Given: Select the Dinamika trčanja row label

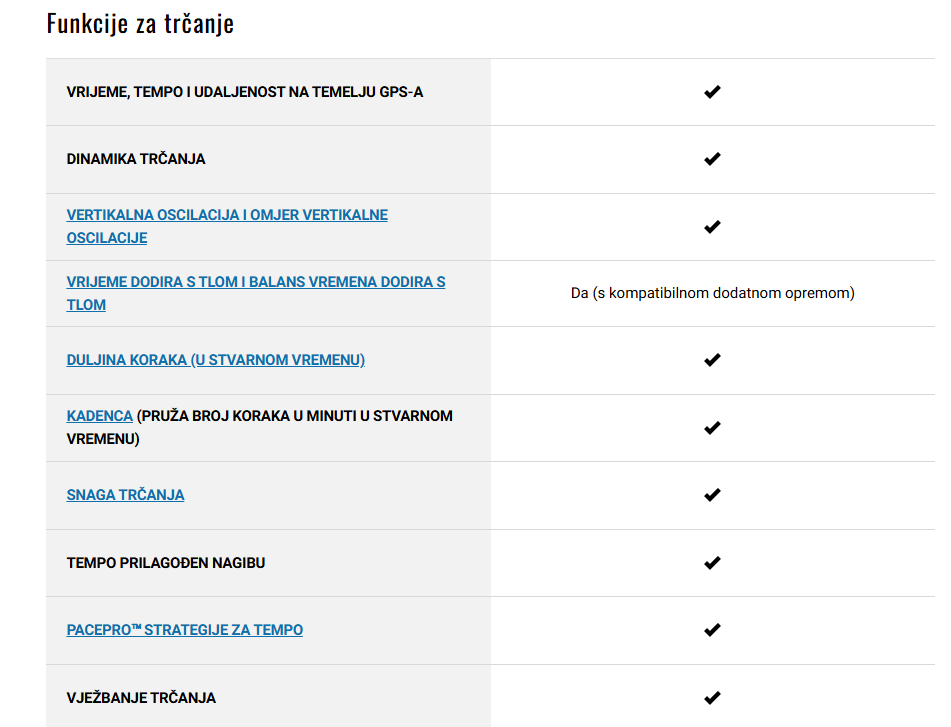Looking at the screenshot, I should (136, 159).
